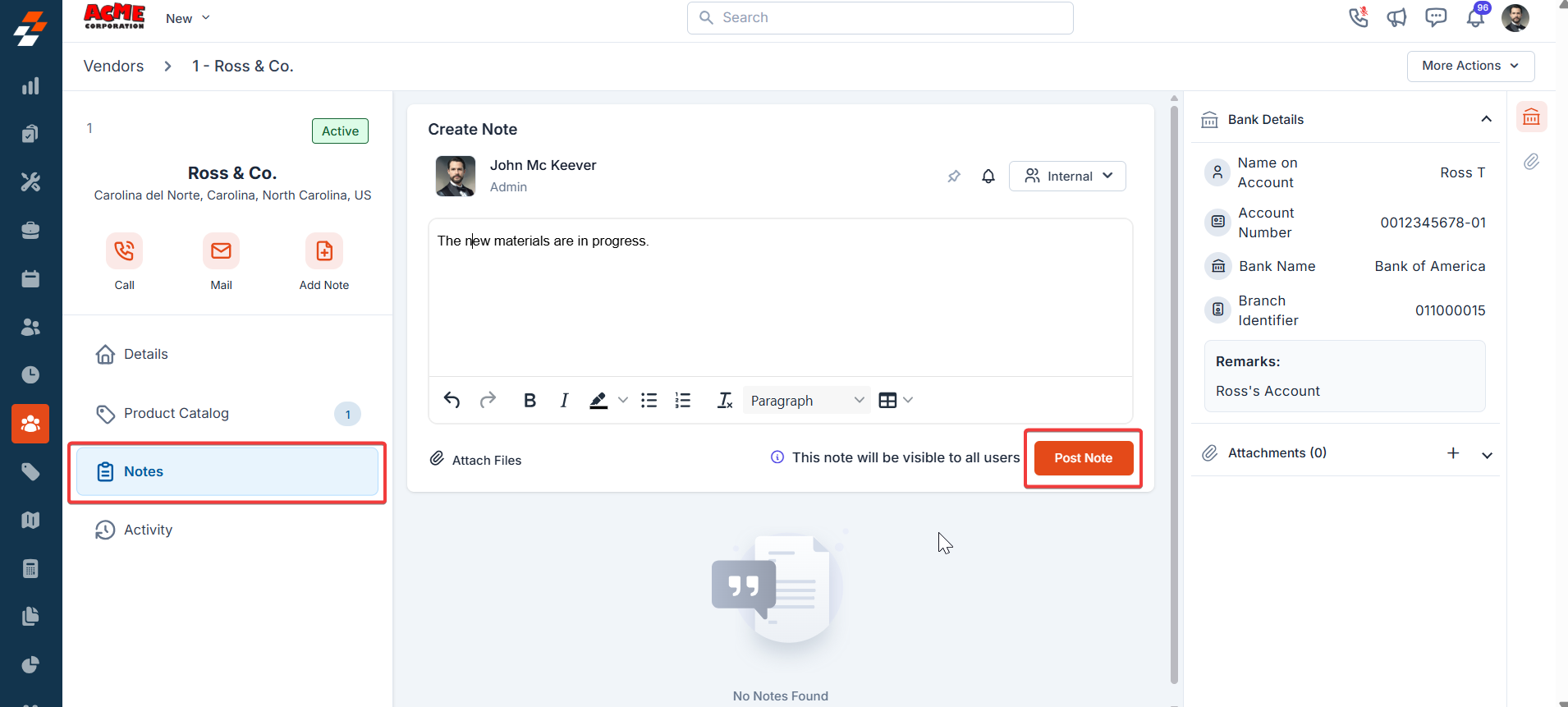Click the Call icon for Ross & Co.
The width and height of the screenshot is (1568, 707).
[x=124, y=250]
